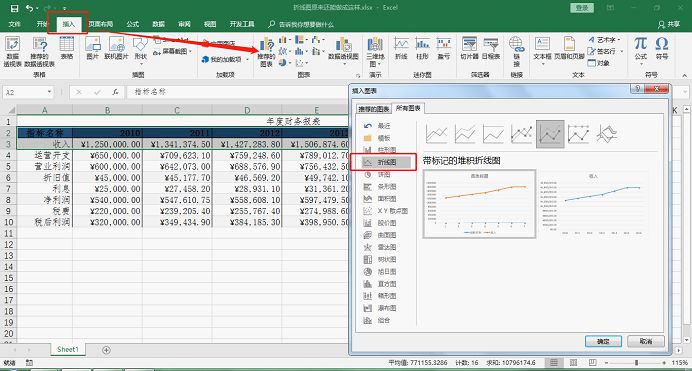Click the dialog help question-mark button
The width and height of the screenshot is (692, 371).
[637, 89]
